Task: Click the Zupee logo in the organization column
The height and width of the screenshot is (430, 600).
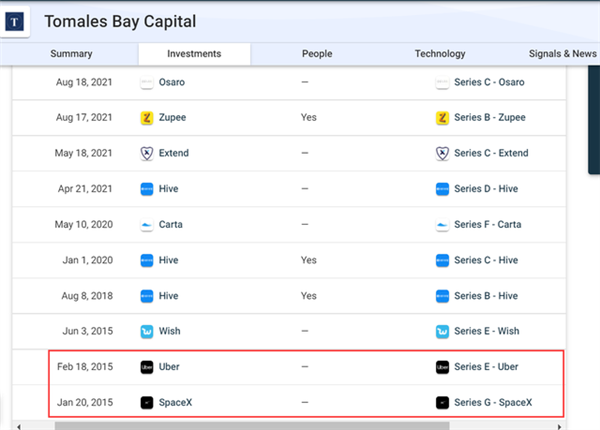Action: [x=147, y=118]
